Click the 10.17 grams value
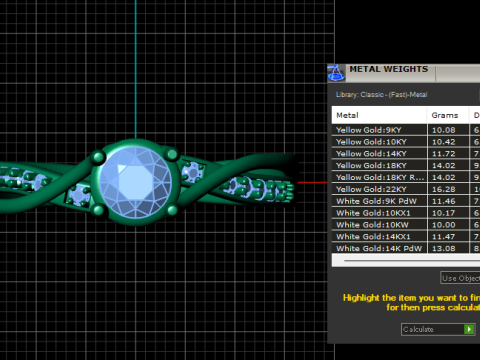 (x=444, y=213)
